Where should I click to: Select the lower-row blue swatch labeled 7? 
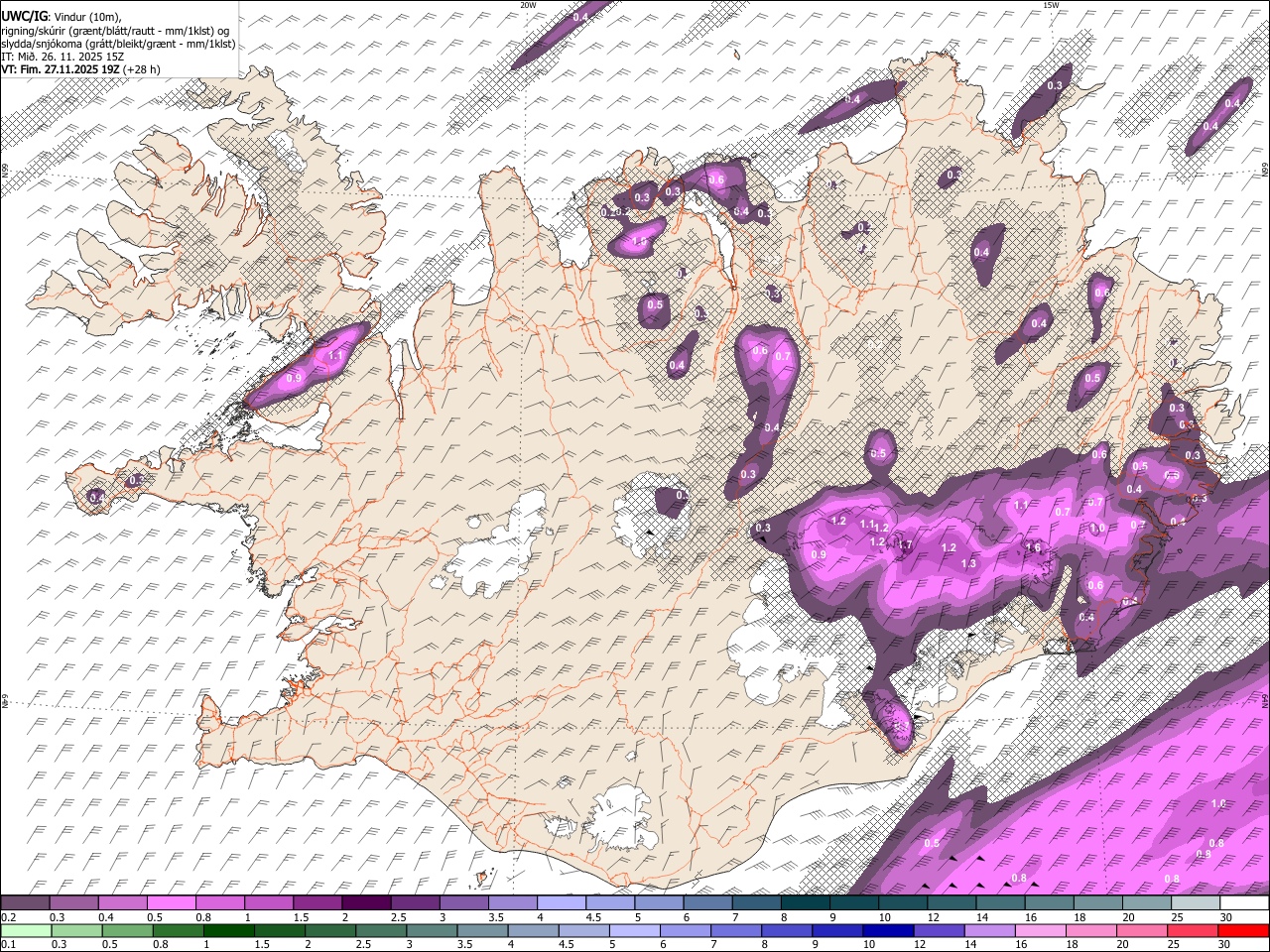[x=736, y=930]
